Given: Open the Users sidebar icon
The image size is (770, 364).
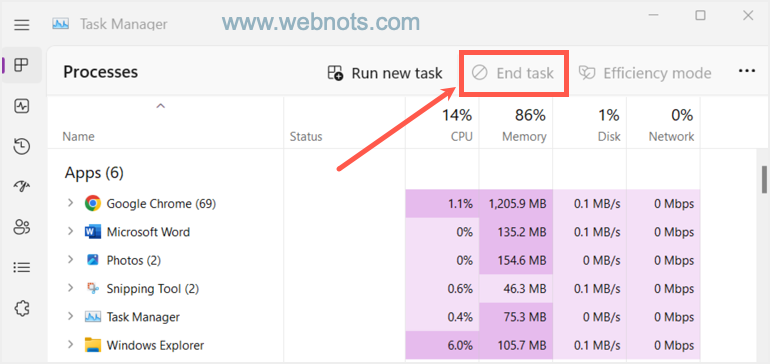Looking at the screenshot, I should click(x=22, y=227).
